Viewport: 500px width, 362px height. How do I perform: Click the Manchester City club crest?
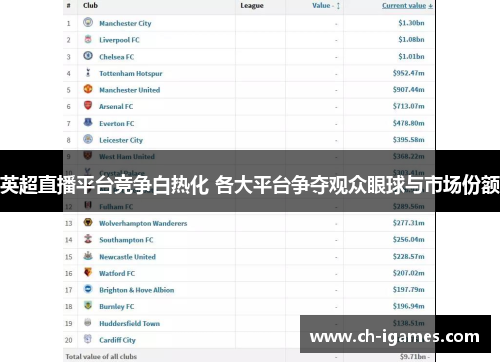point(88,22)
